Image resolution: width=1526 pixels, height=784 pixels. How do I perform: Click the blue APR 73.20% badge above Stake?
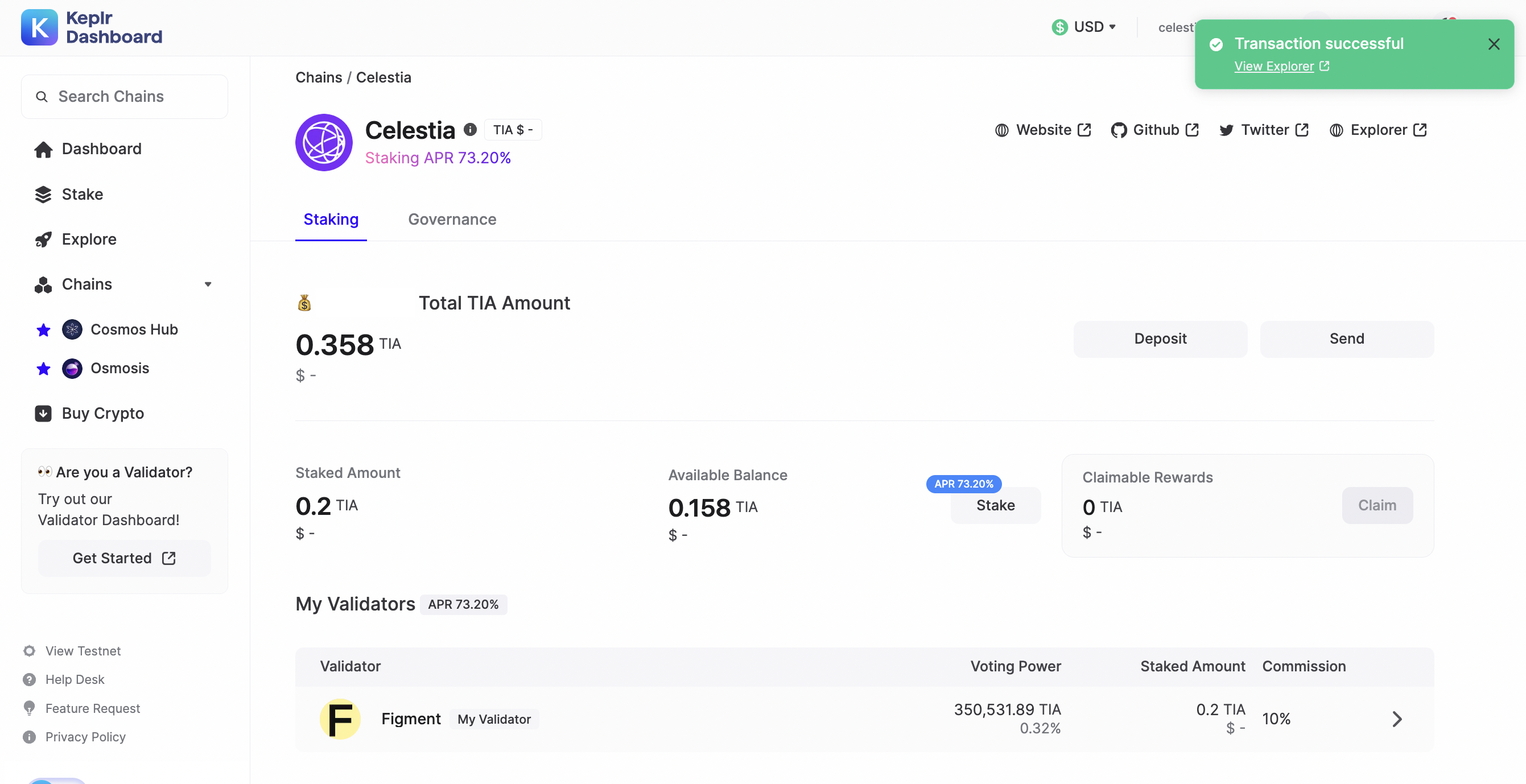[964, 484]
